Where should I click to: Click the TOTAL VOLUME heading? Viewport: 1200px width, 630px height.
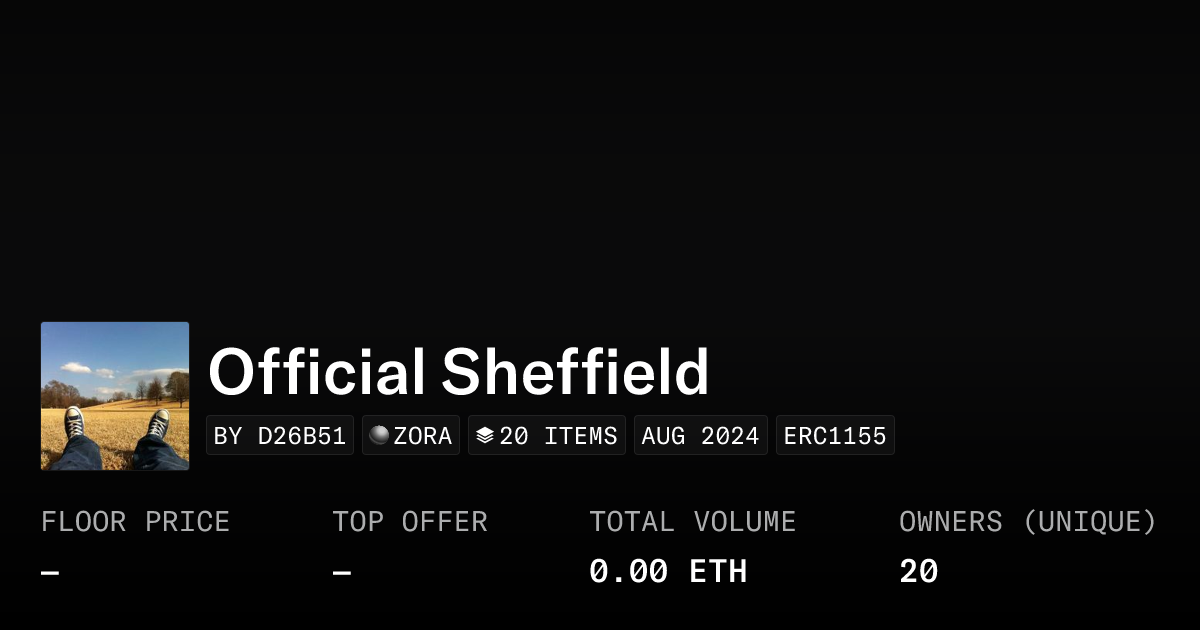point(692,522)
